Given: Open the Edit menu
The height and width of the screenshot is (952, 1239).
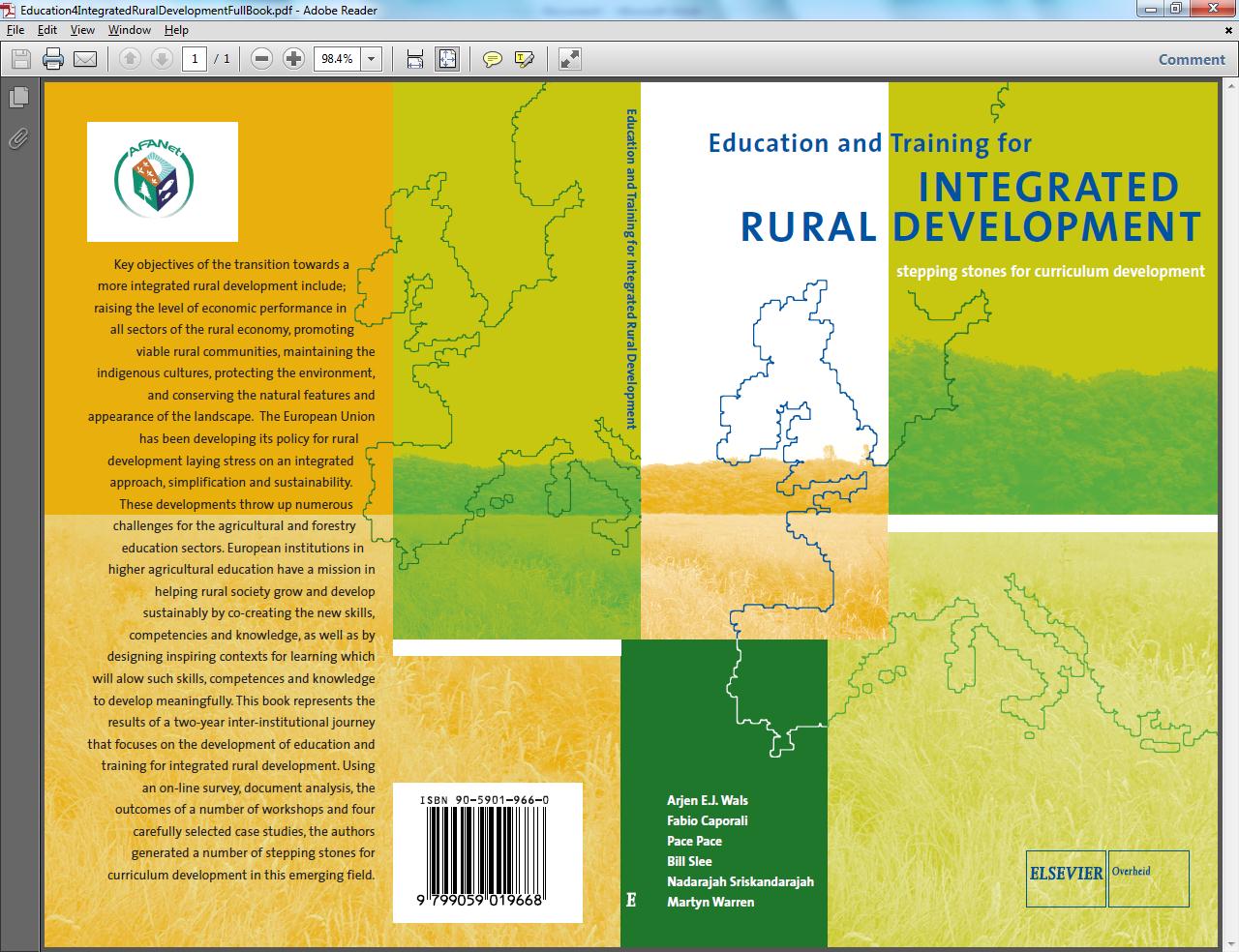Looking at the screenshot, I should 47,30.
